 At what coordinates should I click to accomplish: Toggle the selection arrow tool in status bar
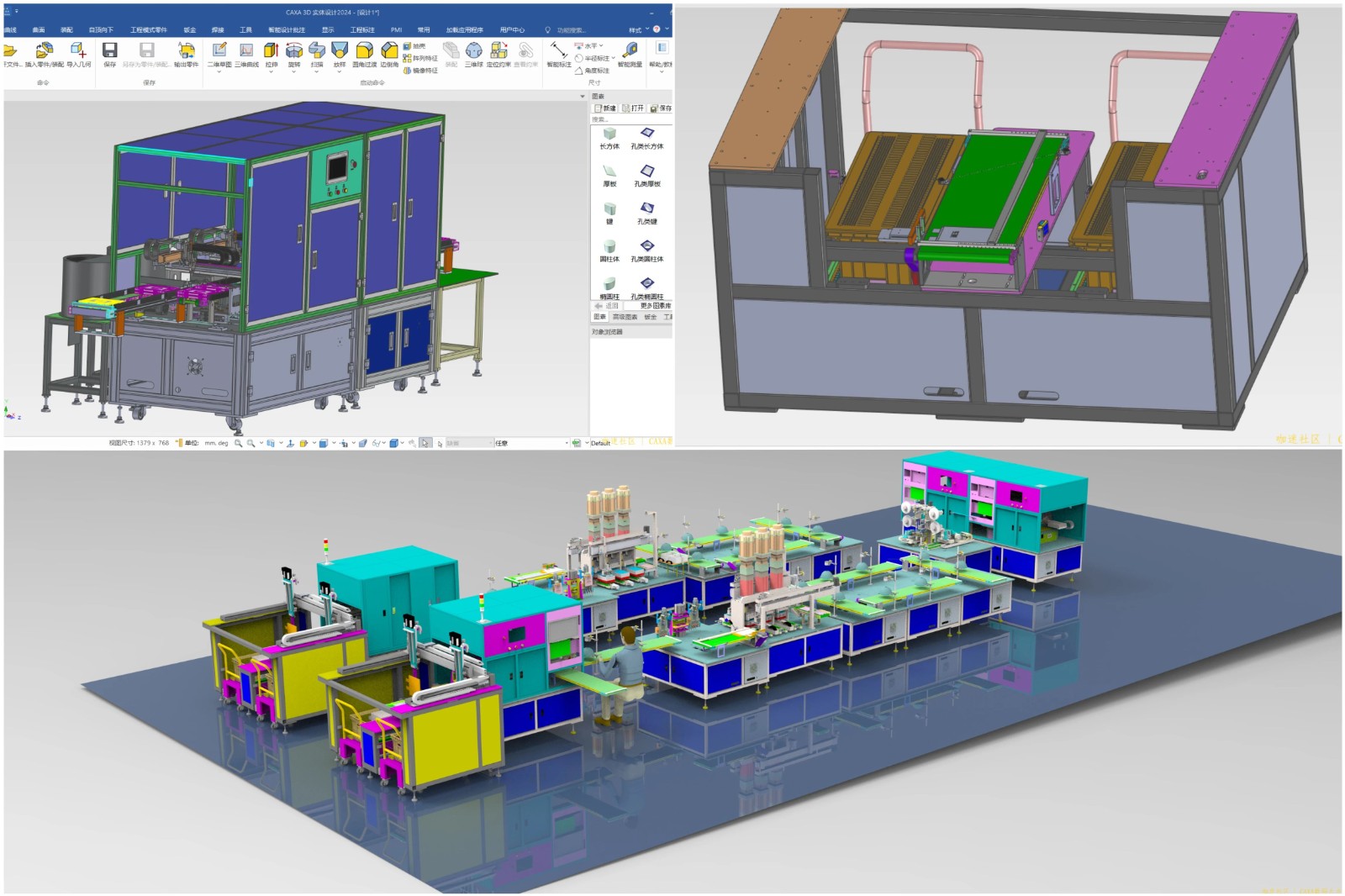click(x=425, y=443)
